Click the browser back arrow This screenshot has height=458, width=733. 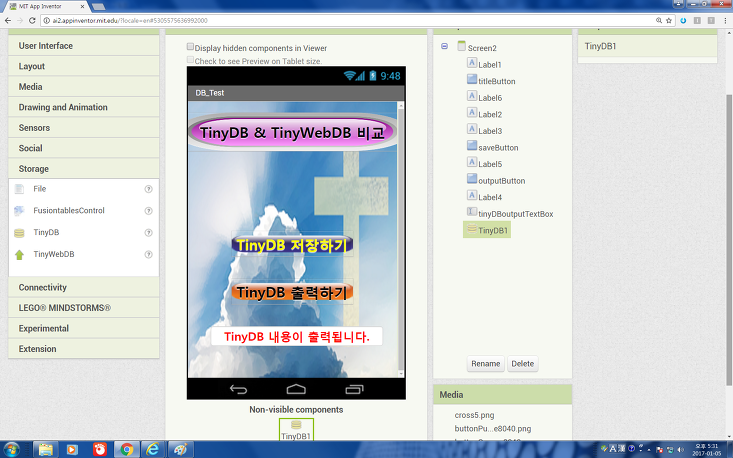(7, 21)
